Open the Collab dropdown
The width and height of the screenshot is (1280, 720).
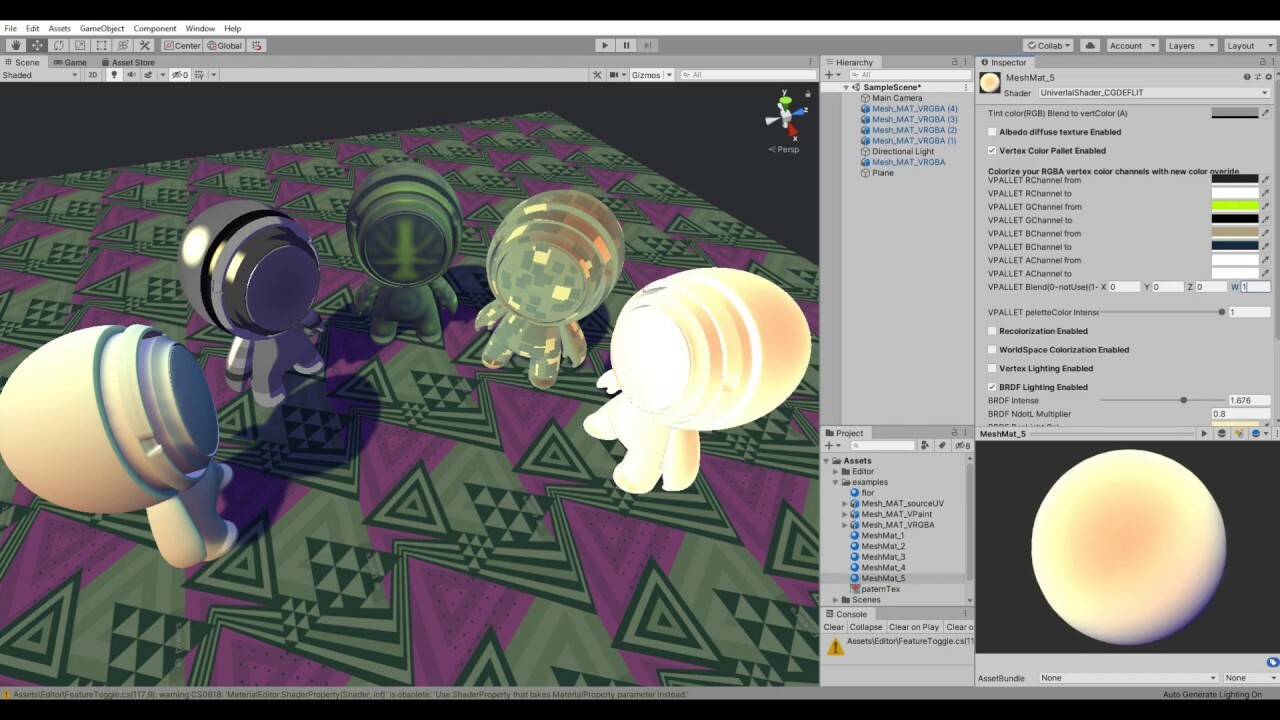tap(1049, 45)
